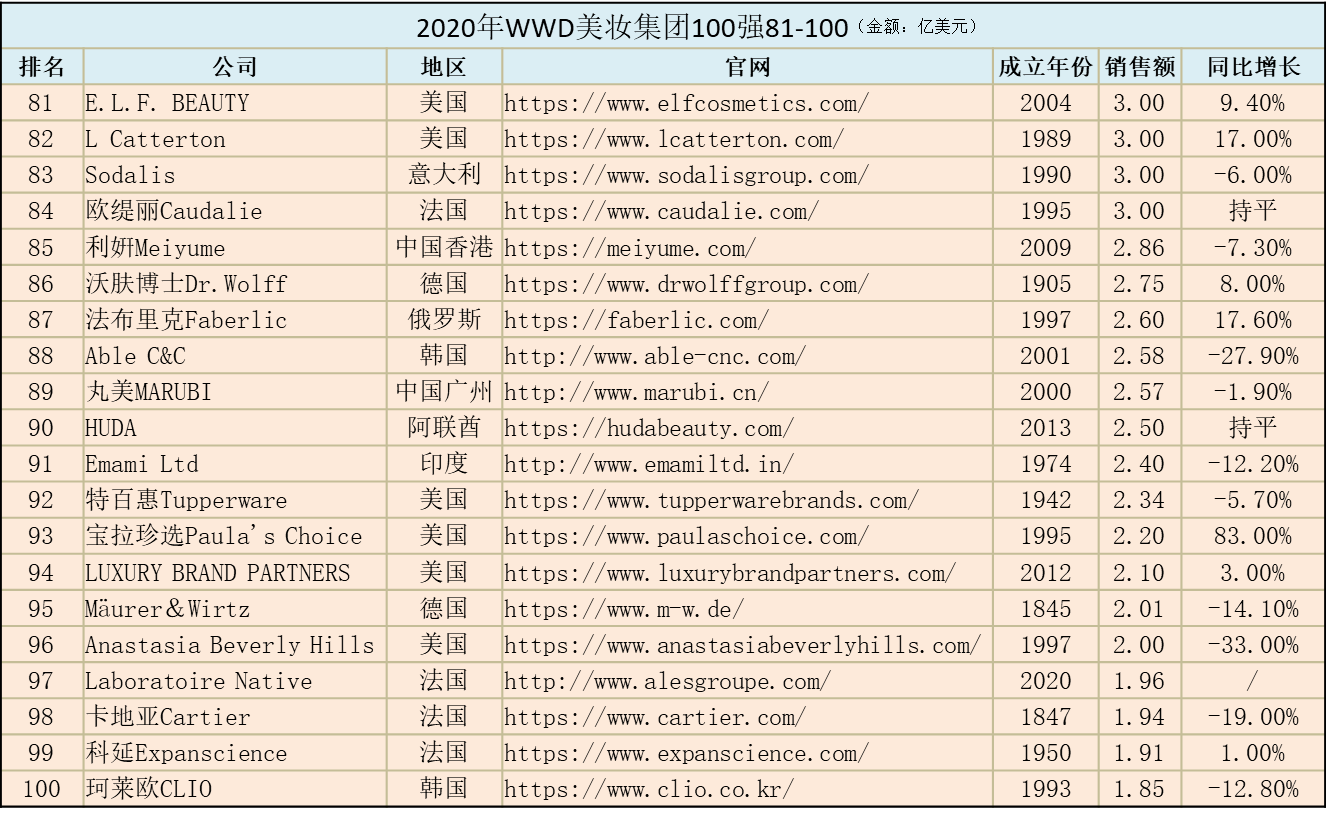Select the 83.00% growth cell

point(1252,536)
